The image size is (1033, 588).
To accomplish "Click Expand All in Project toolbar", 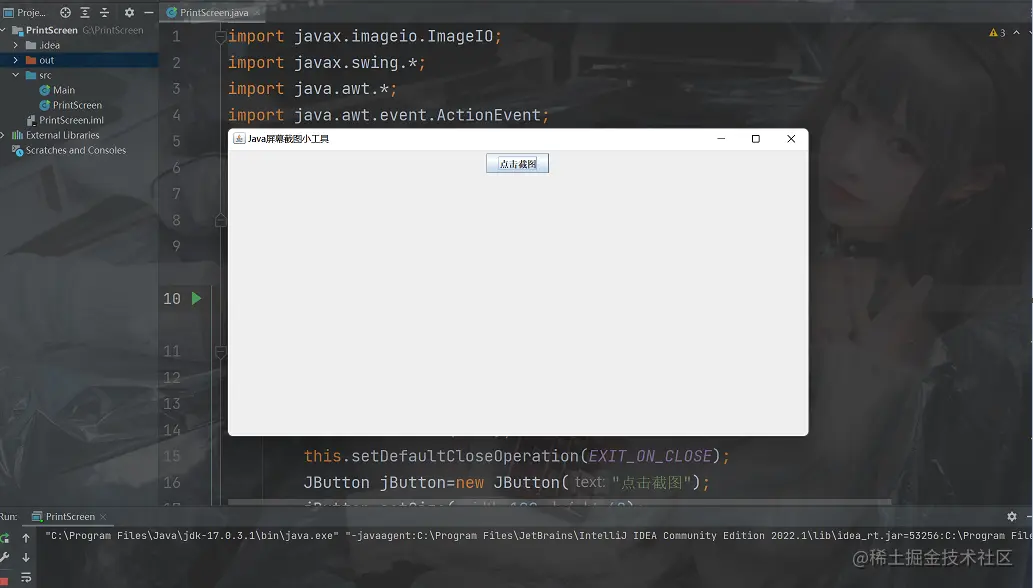I will [x=85, y=13].
